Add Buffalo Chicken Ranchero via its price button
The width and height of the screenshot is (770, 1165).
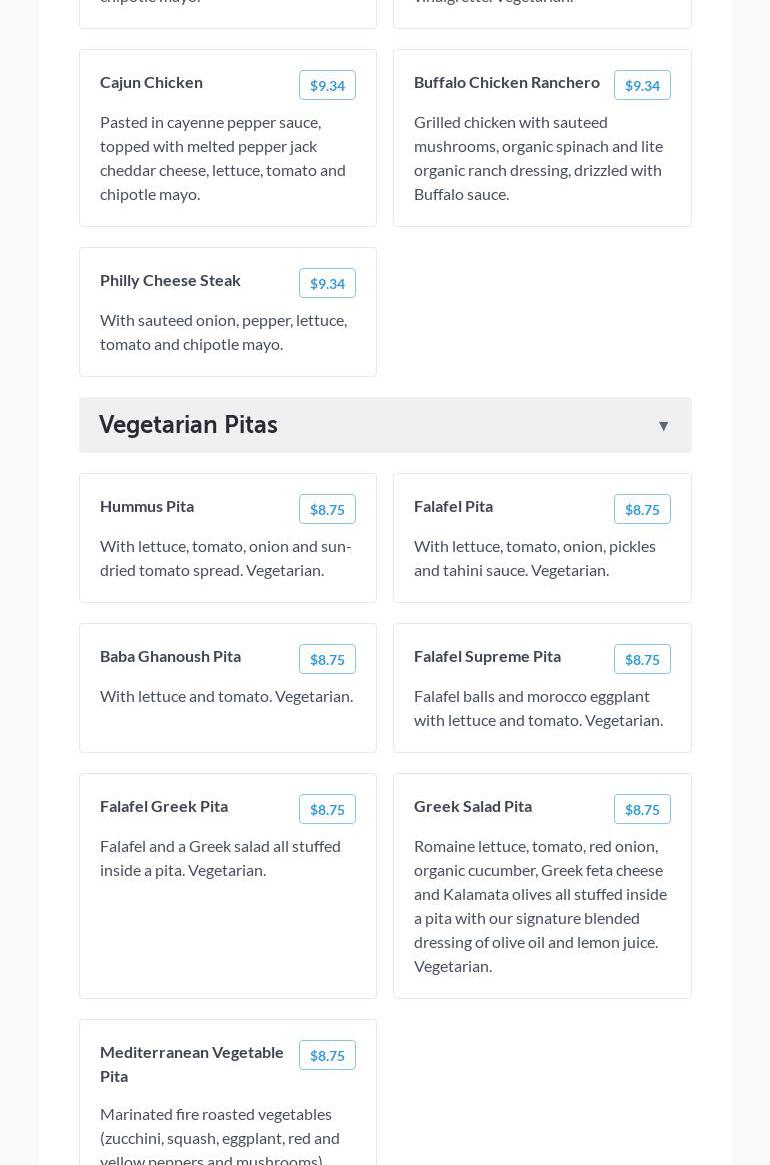642,85
